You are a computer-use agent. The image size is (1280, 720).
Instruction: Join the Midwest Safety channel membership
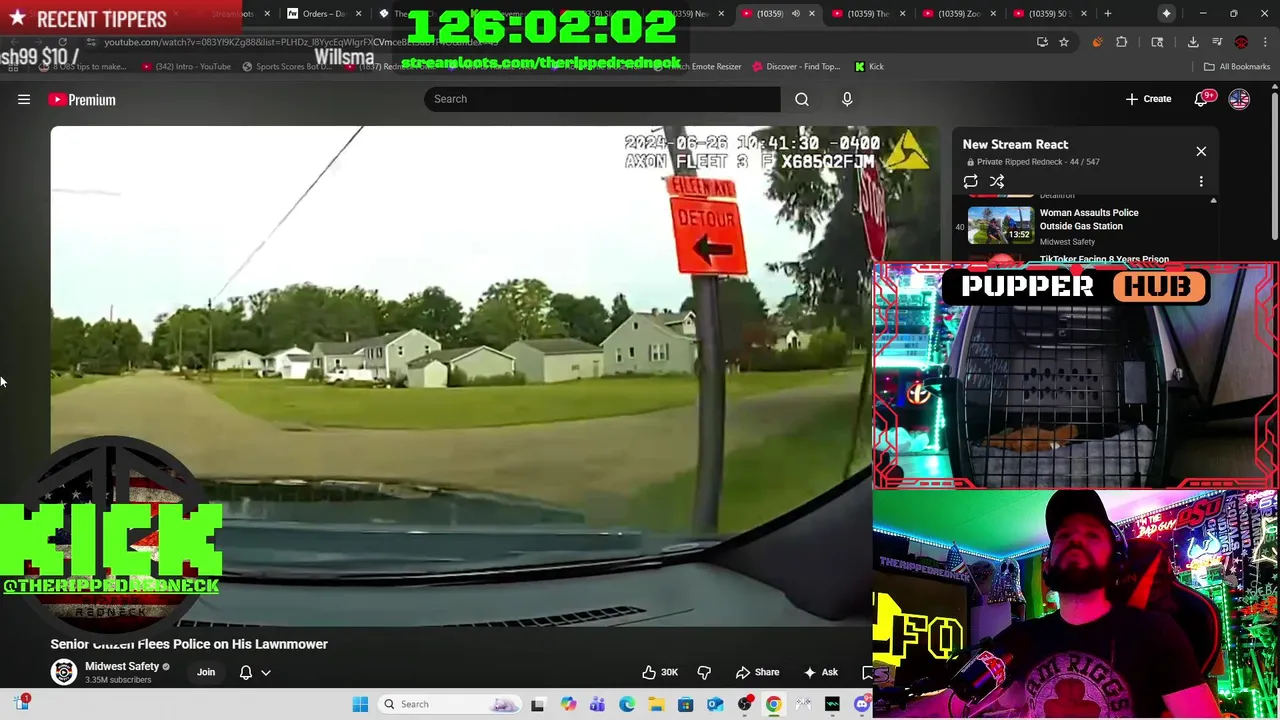coord(206,672)
